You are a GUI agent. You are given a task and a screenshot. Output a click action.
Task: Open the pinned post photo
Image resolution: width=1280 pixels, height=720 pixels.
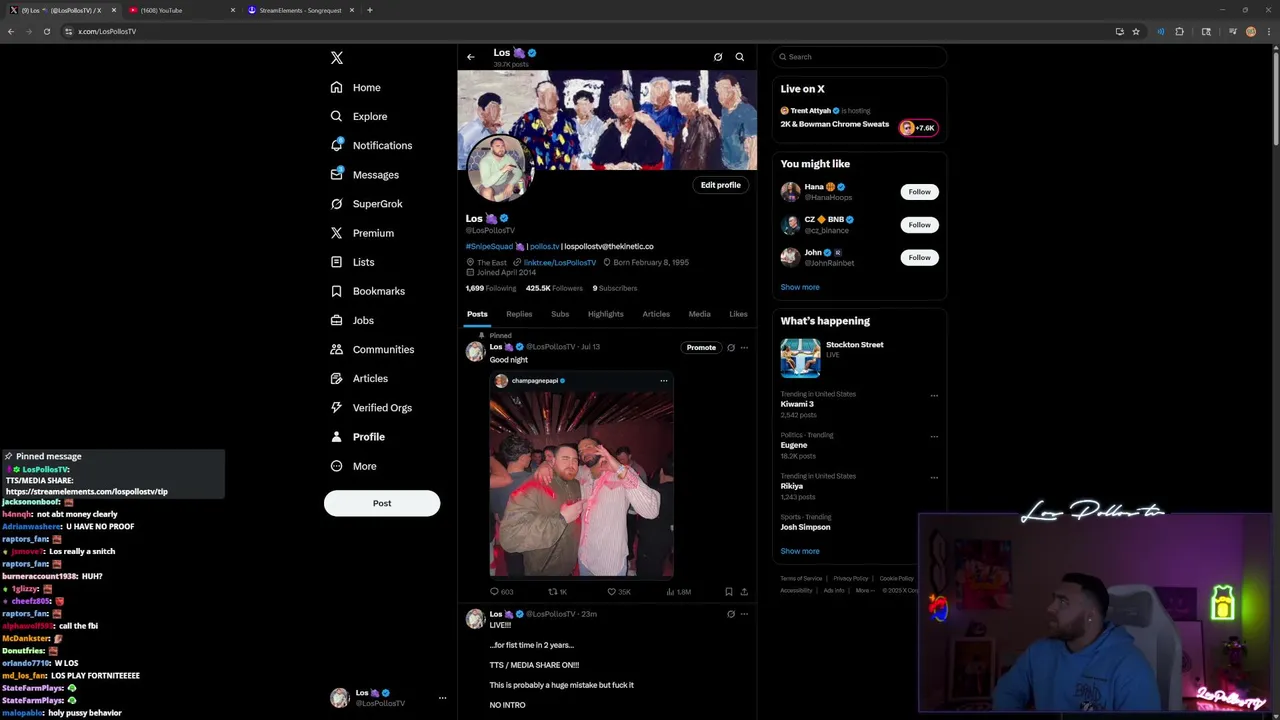click(x=581, y=483)
